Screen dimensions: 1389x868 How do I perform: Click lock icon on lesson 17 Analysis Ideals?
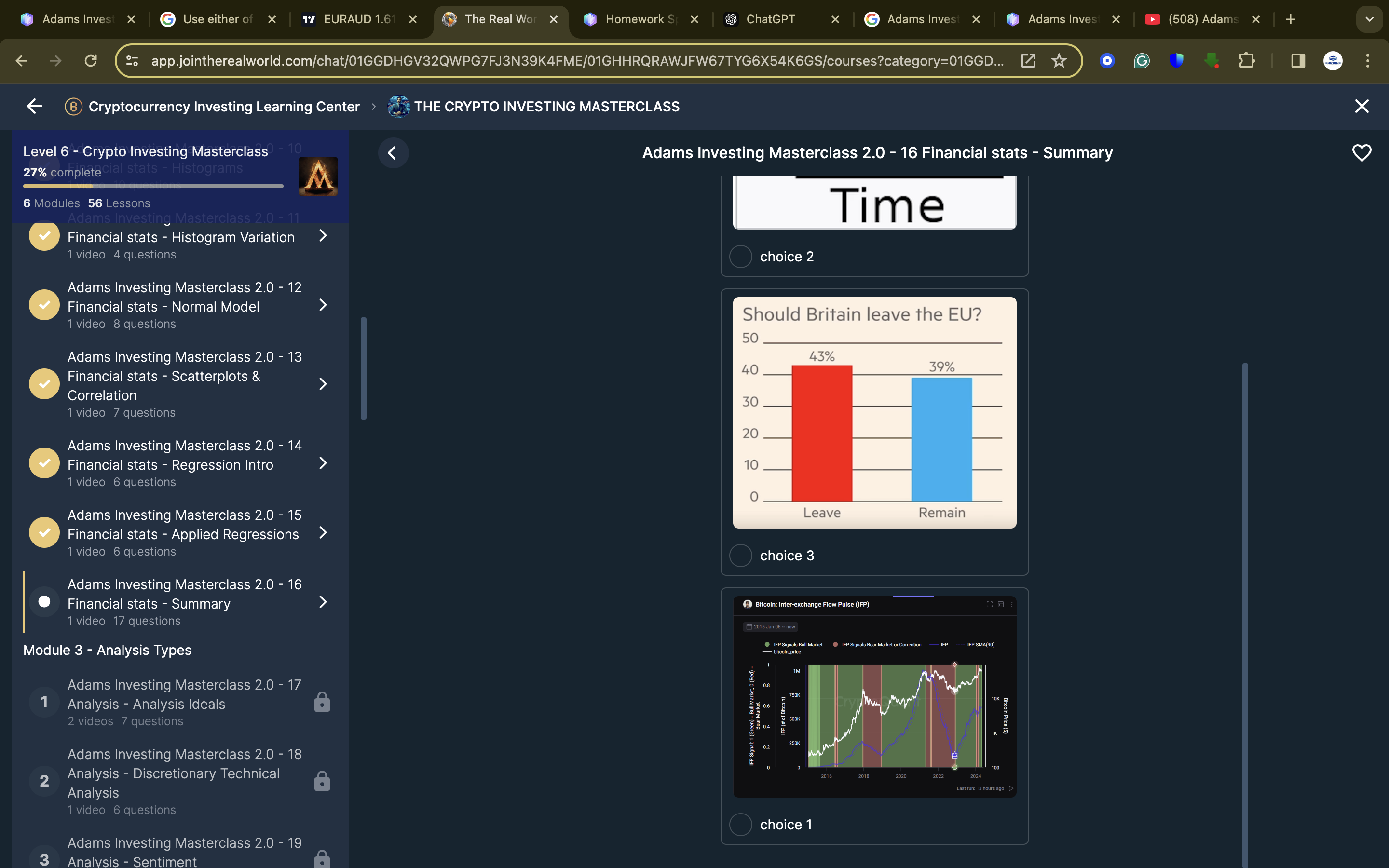click(x=322, y=702)
